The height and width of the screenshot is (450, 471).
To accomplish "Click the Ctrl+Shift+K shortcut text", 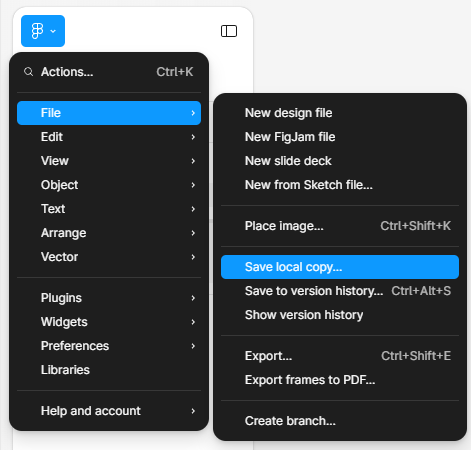I will coord(416,226).
